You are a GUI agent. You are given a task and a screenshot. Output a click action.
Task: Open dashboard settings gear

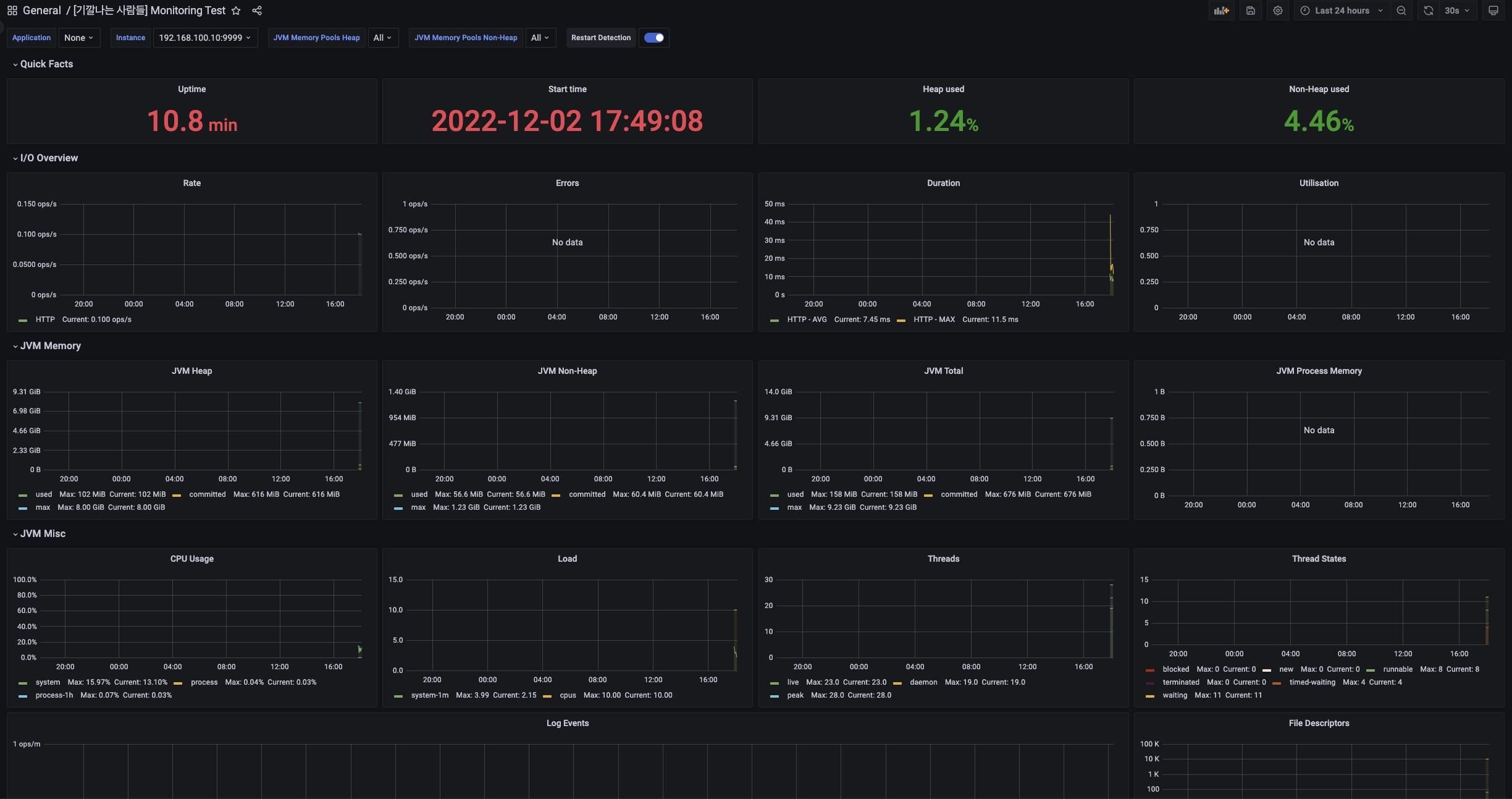[1278, 11]
